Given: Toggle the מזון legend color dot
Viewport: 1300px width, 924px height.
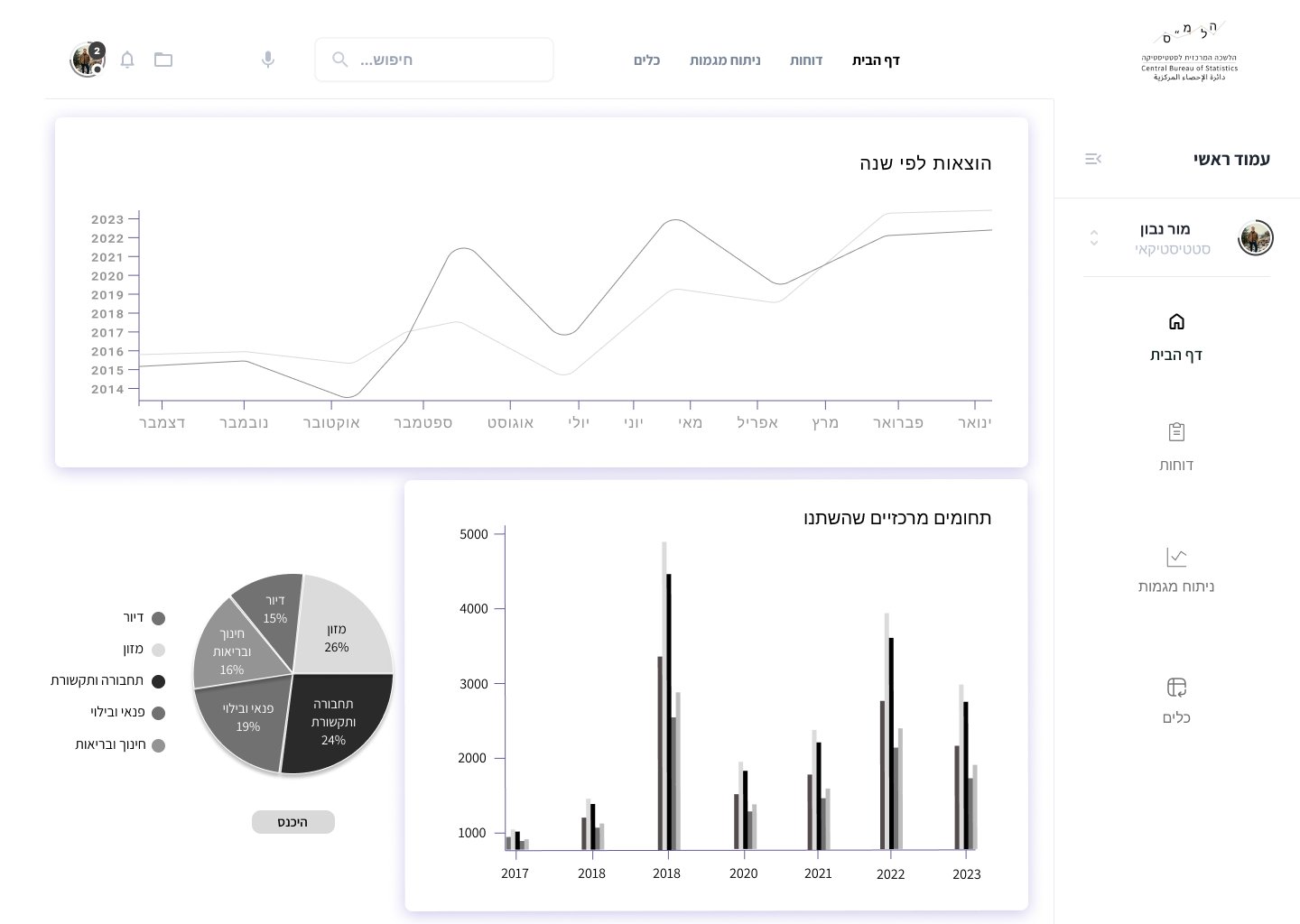Looking at the screenshot, I should click(159, 650).
